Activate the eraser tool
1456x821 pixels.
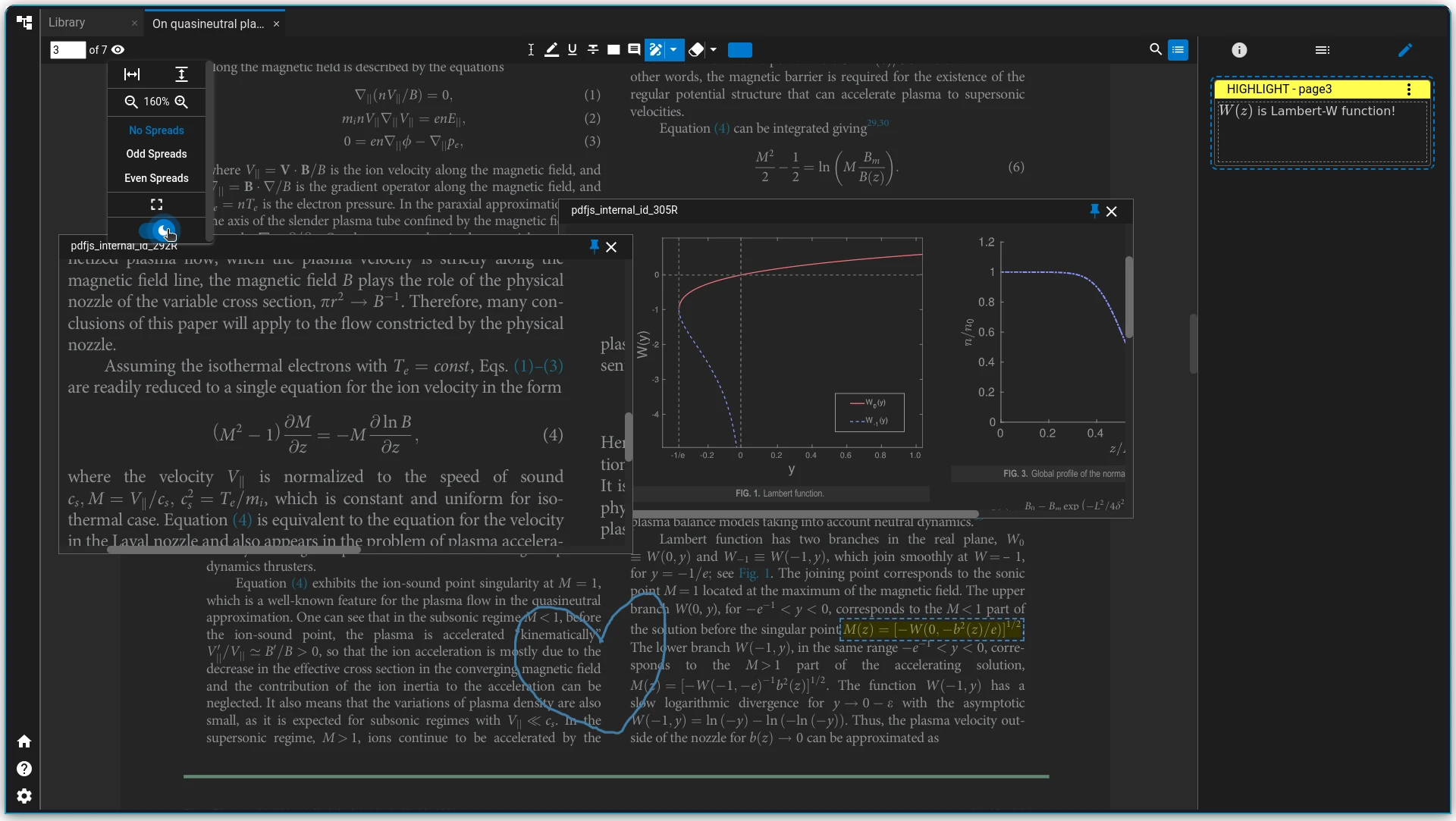(x=695, y=50)
